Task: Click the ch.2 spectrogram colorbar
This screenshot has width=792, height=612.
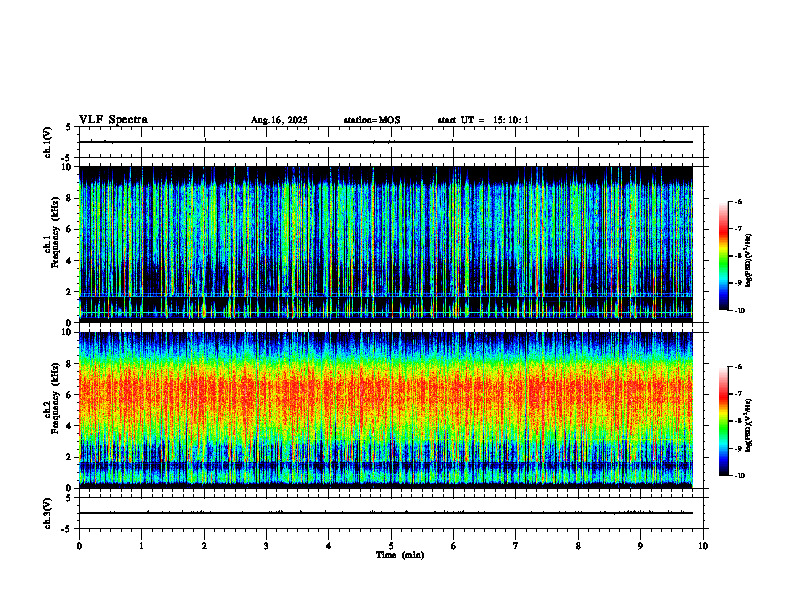Action: (723, 421)
